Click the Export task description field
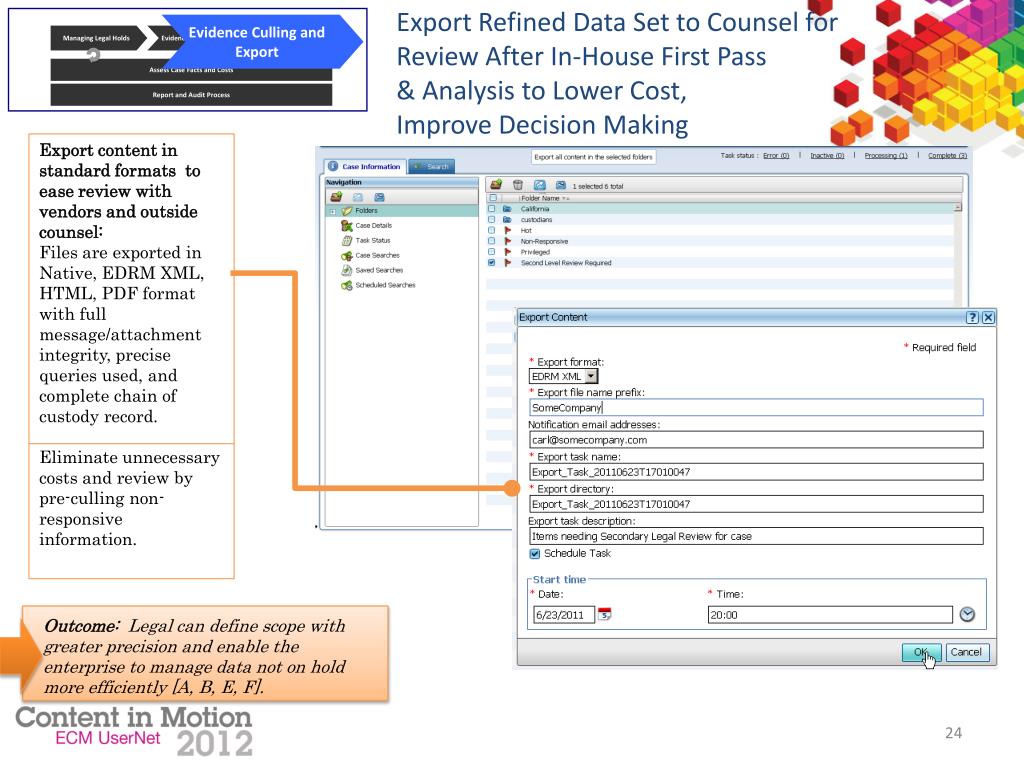 tap(756, 536)
